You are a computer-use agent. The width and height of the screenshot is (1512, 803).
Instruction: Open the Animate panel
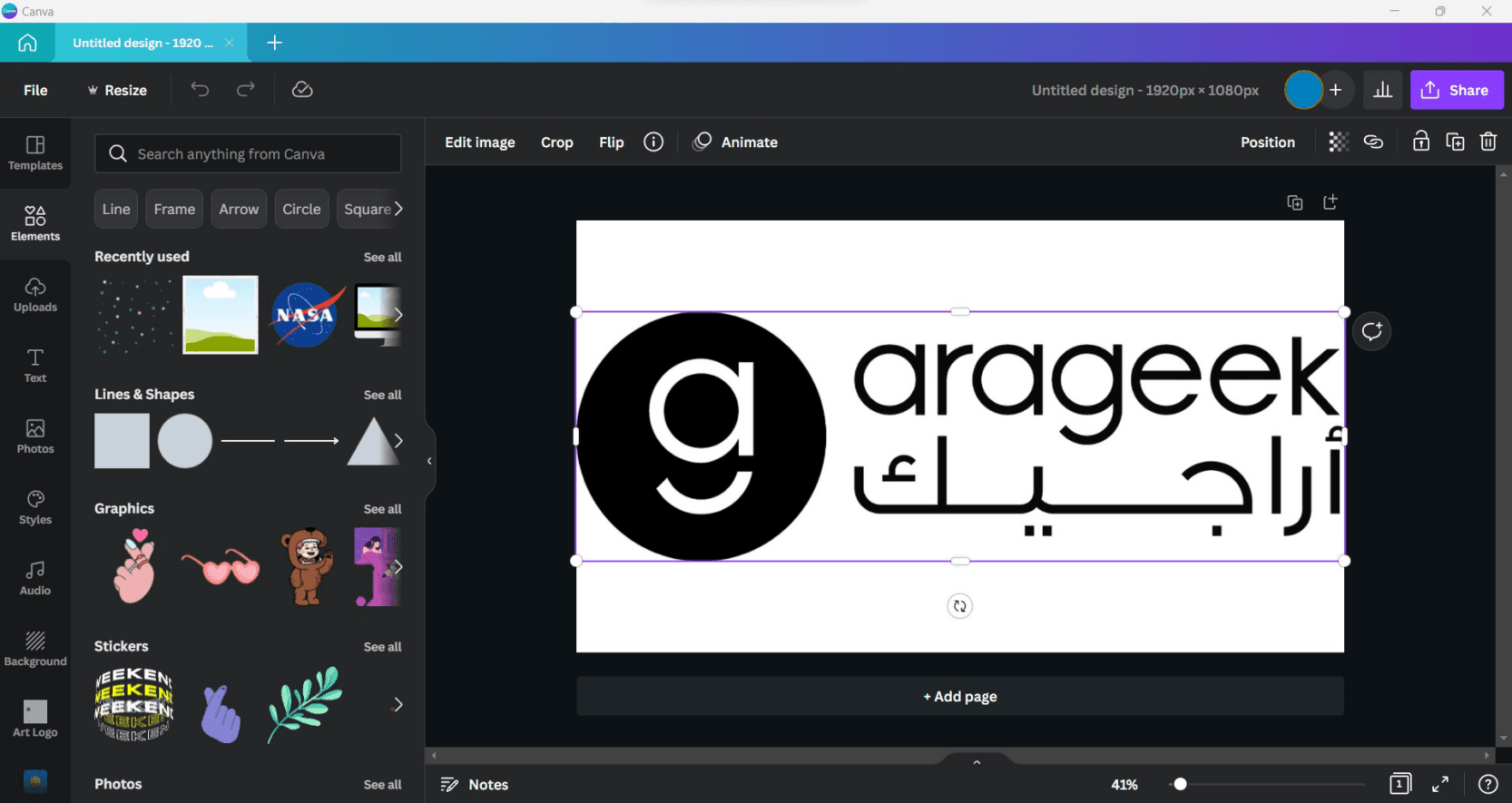[x=735, y=142]
